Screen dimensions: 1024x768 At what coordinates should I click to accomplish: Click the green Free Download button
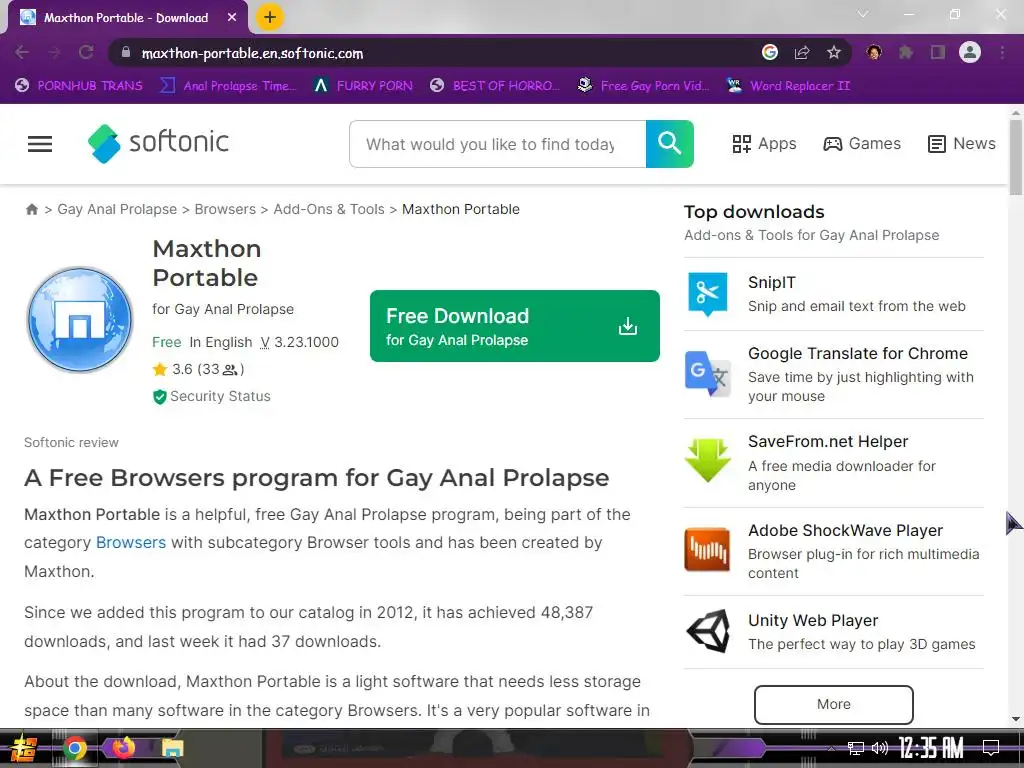click(515, 326)
